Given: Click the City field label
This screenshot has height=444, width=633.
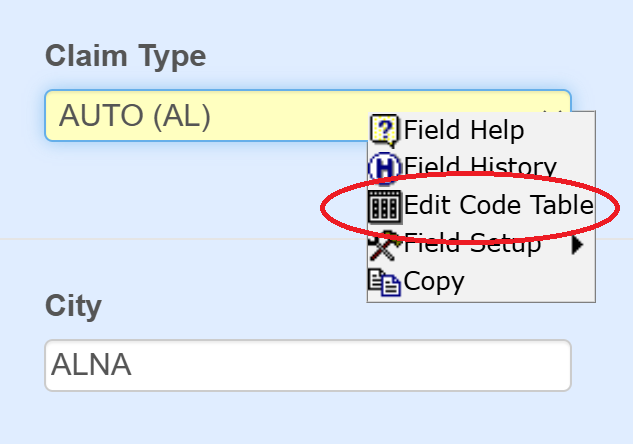Looking at the screenshot, I should [73, 306].
